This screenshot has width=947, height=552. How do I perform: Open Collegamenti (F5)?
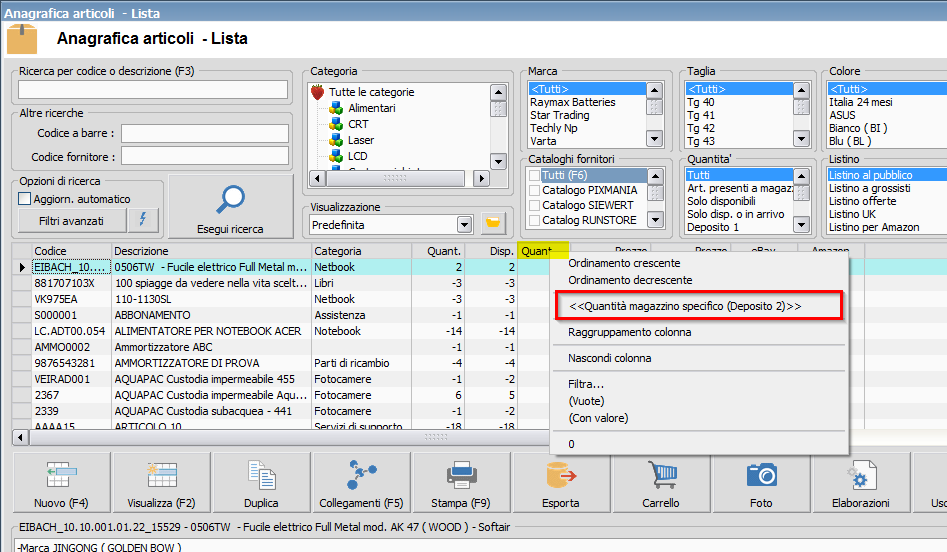[361, 482]
